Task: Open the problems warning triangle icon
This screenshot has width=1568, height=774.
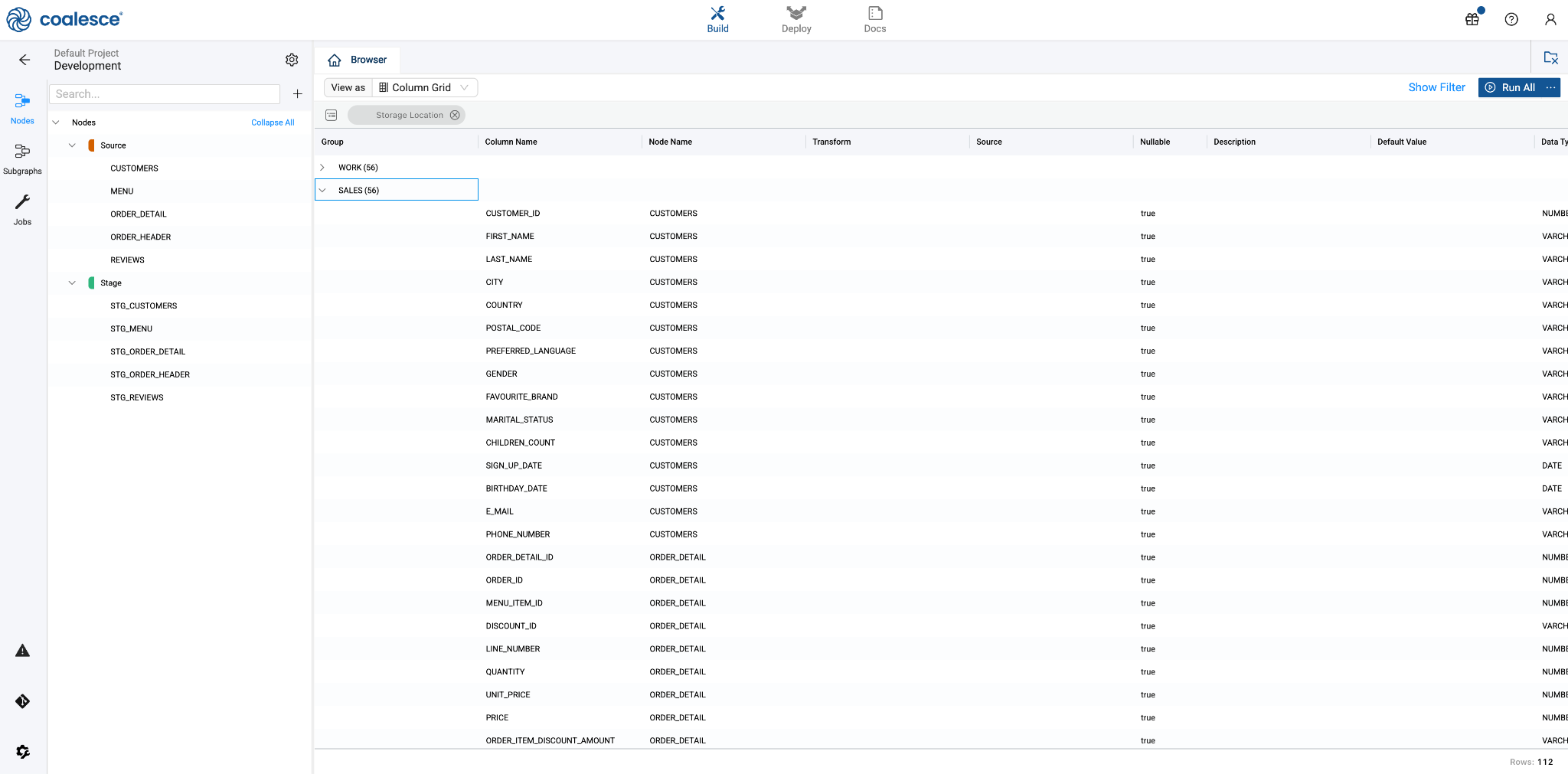Action: (x=23, y=651)
